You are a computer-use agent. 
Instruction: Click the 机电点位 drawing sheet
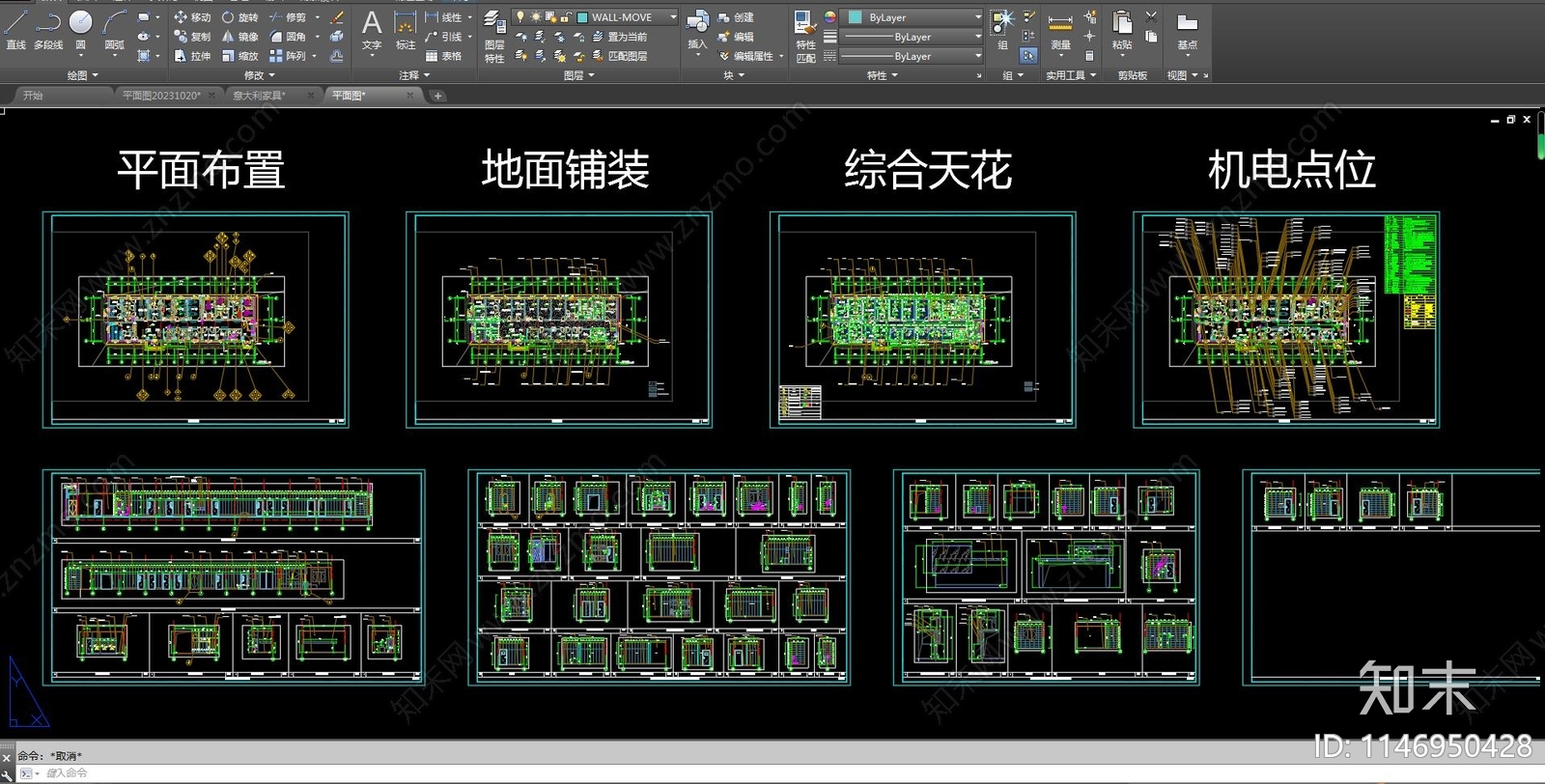(x=1286, y=320)
